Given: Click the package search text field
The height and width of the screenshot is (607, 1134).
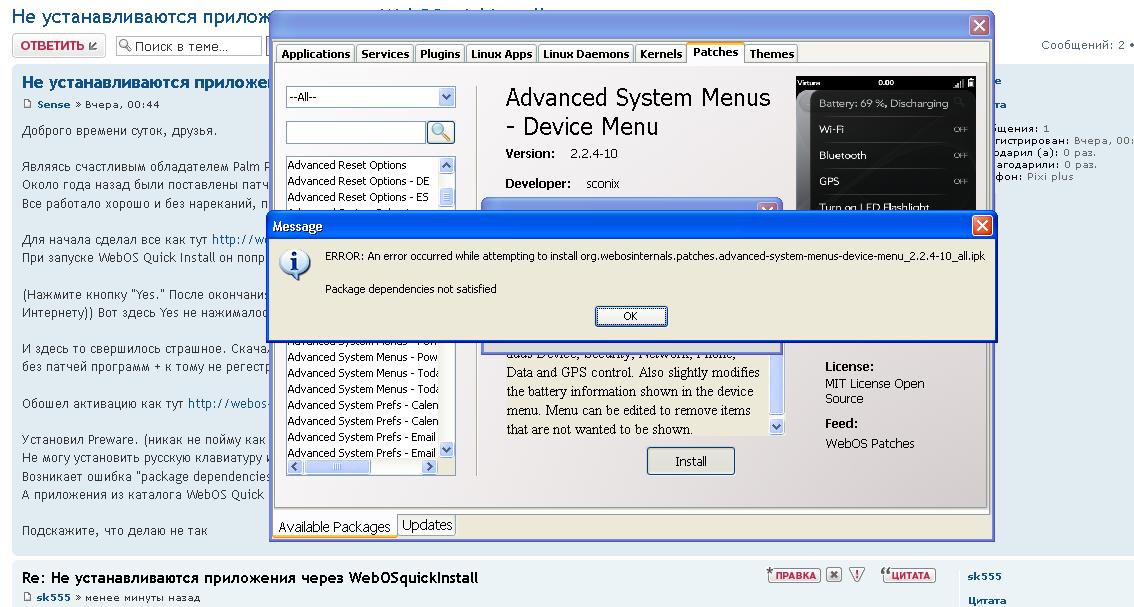Looking at the screenshot, I should (356, 132).
